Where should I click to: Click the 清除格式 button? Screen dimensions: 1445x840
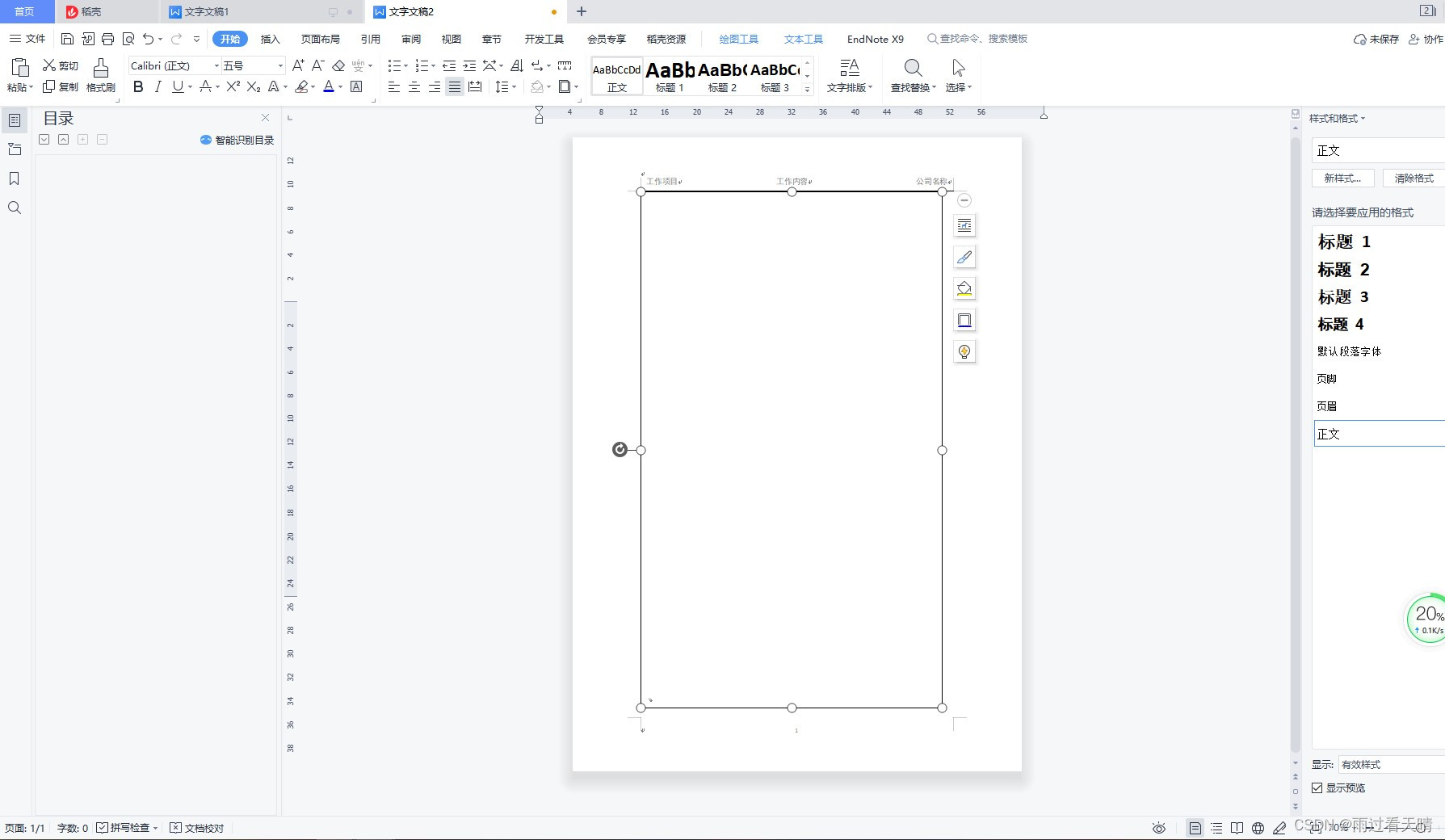pos(1413,178)
